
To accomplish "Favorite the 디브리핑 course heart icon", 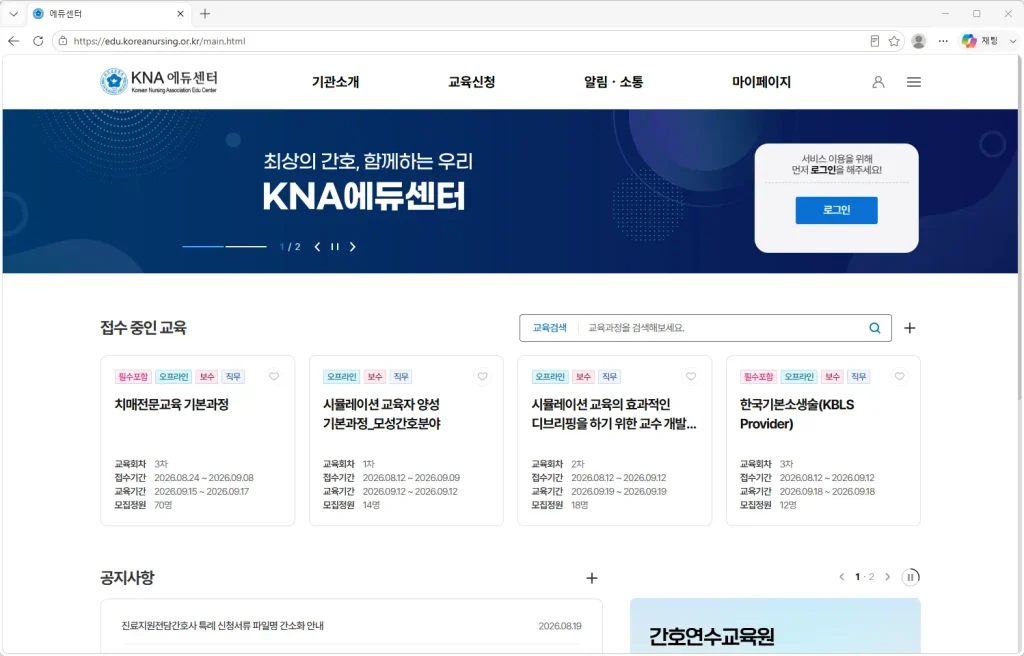I will [691, 376].
